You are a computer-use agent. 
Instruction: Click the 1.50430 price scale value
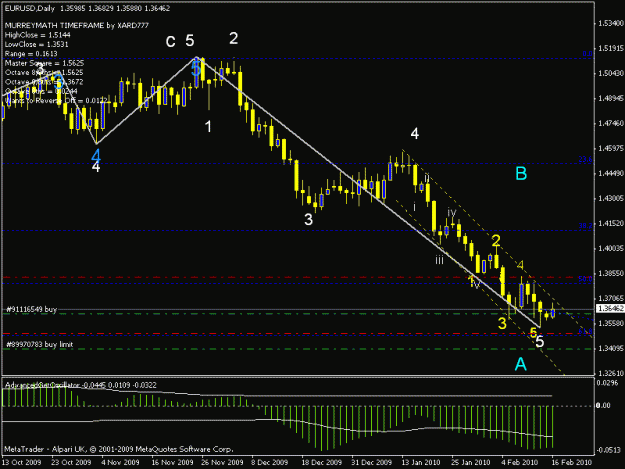click(x=610, y=73)
